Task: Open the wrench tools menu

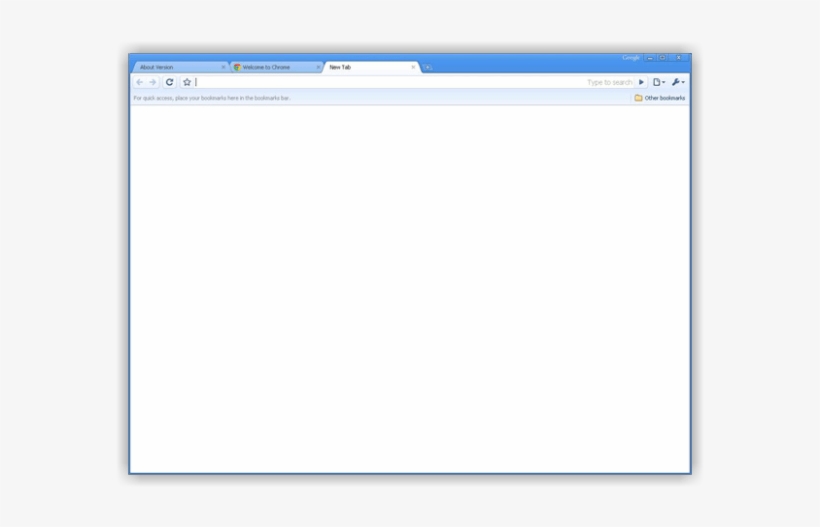Action: 678,82
